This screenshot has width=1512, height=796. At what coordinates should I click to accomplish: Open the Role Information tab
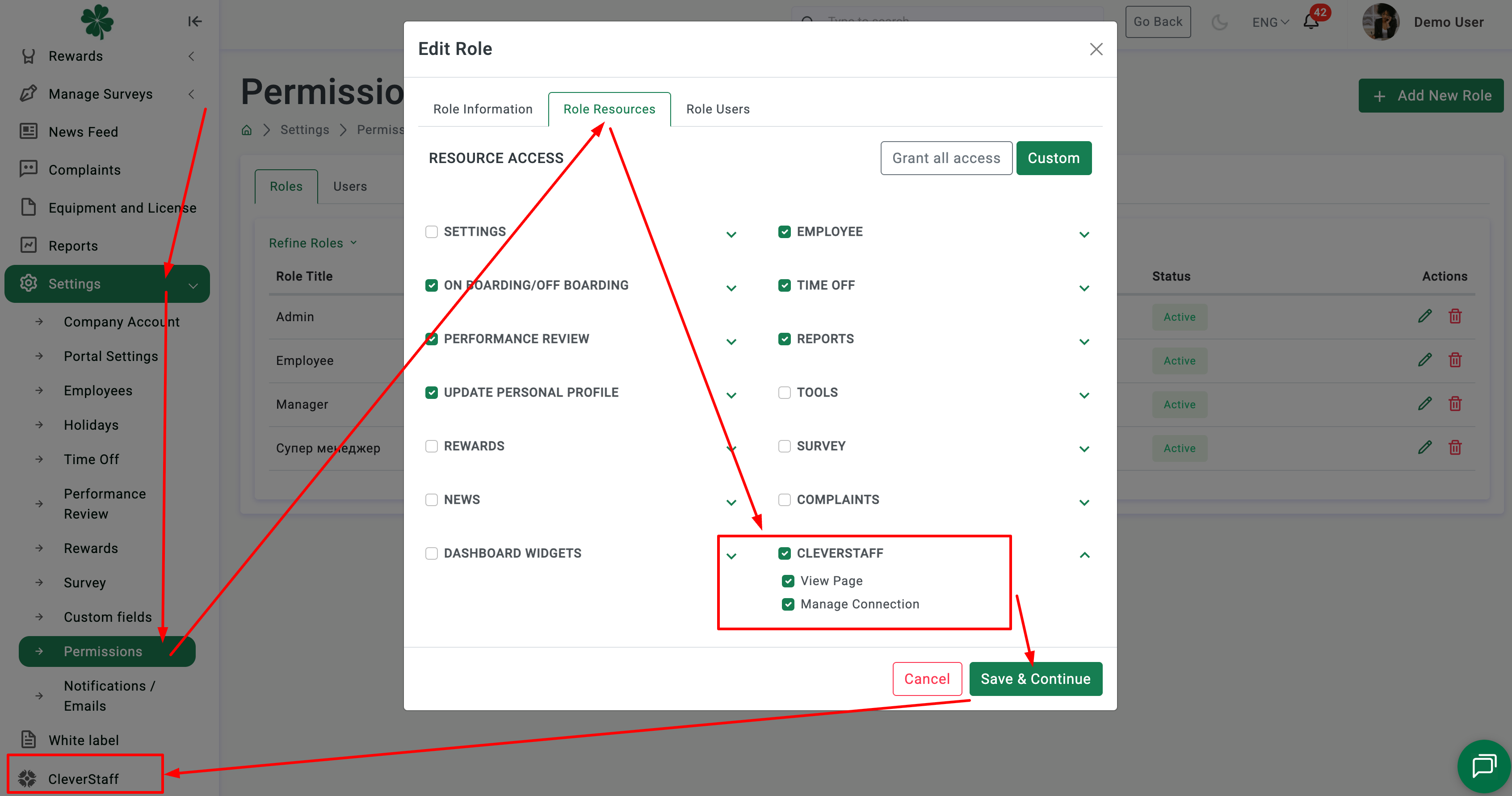[483, 109]
